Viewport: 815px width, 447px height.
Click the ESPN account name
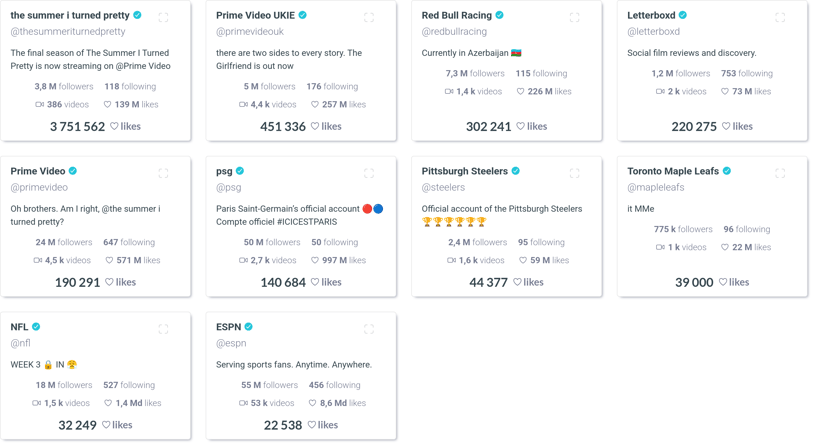(229, 327)
